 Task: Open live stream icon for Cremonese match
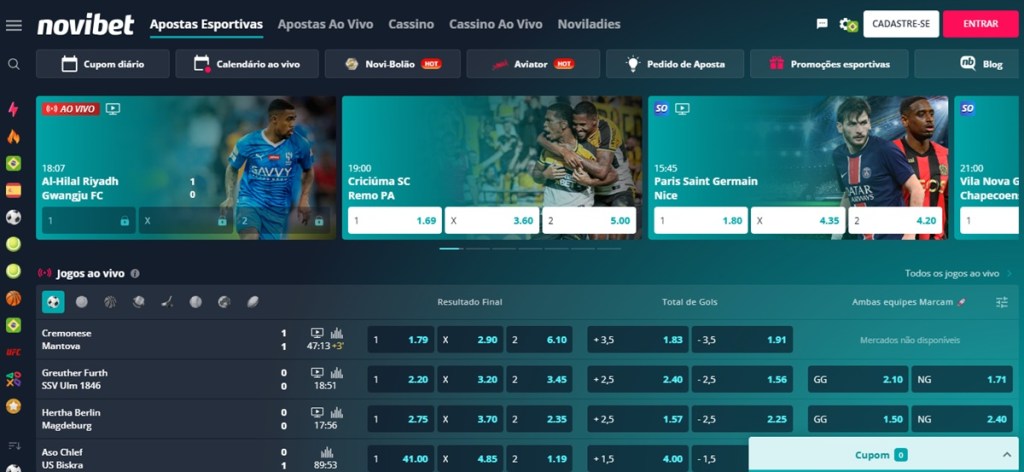point(317,333)
